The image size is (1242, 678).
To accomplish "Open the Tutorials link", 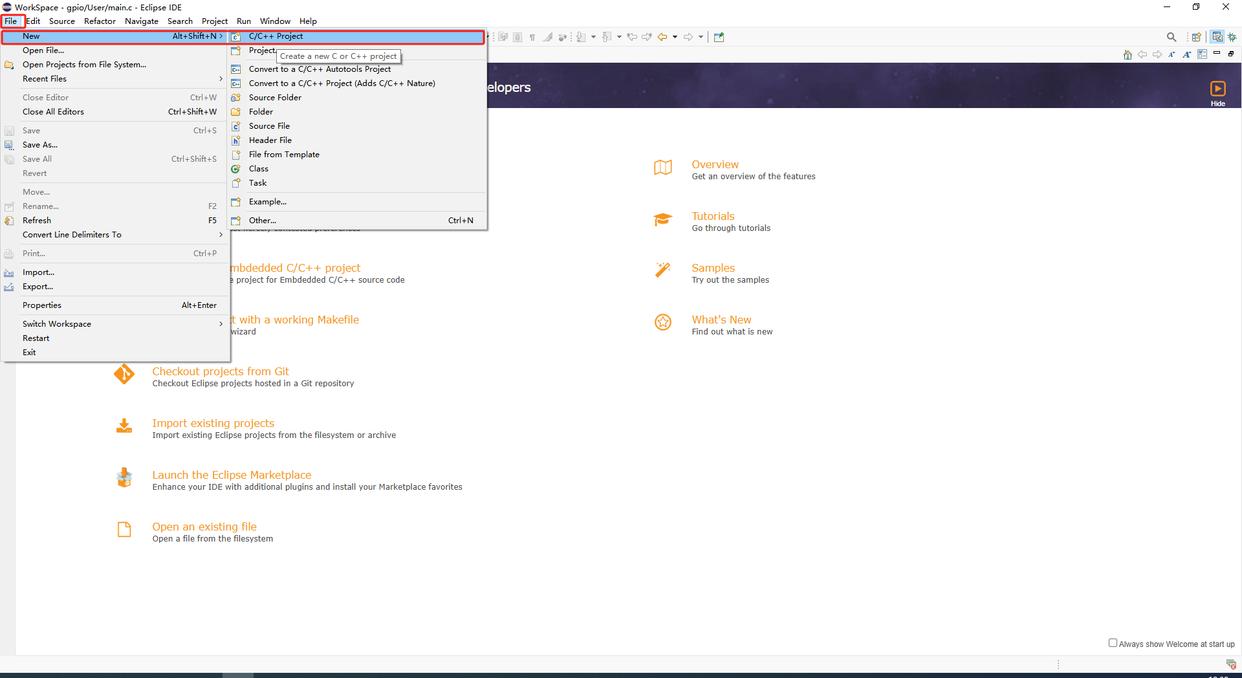I will point(713,216).
